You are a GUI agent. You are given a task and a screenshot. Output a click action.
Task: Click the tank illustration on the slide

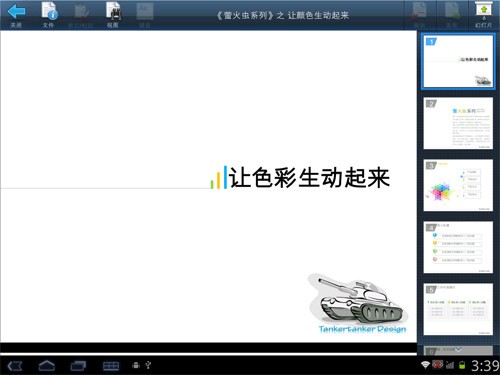358,299
